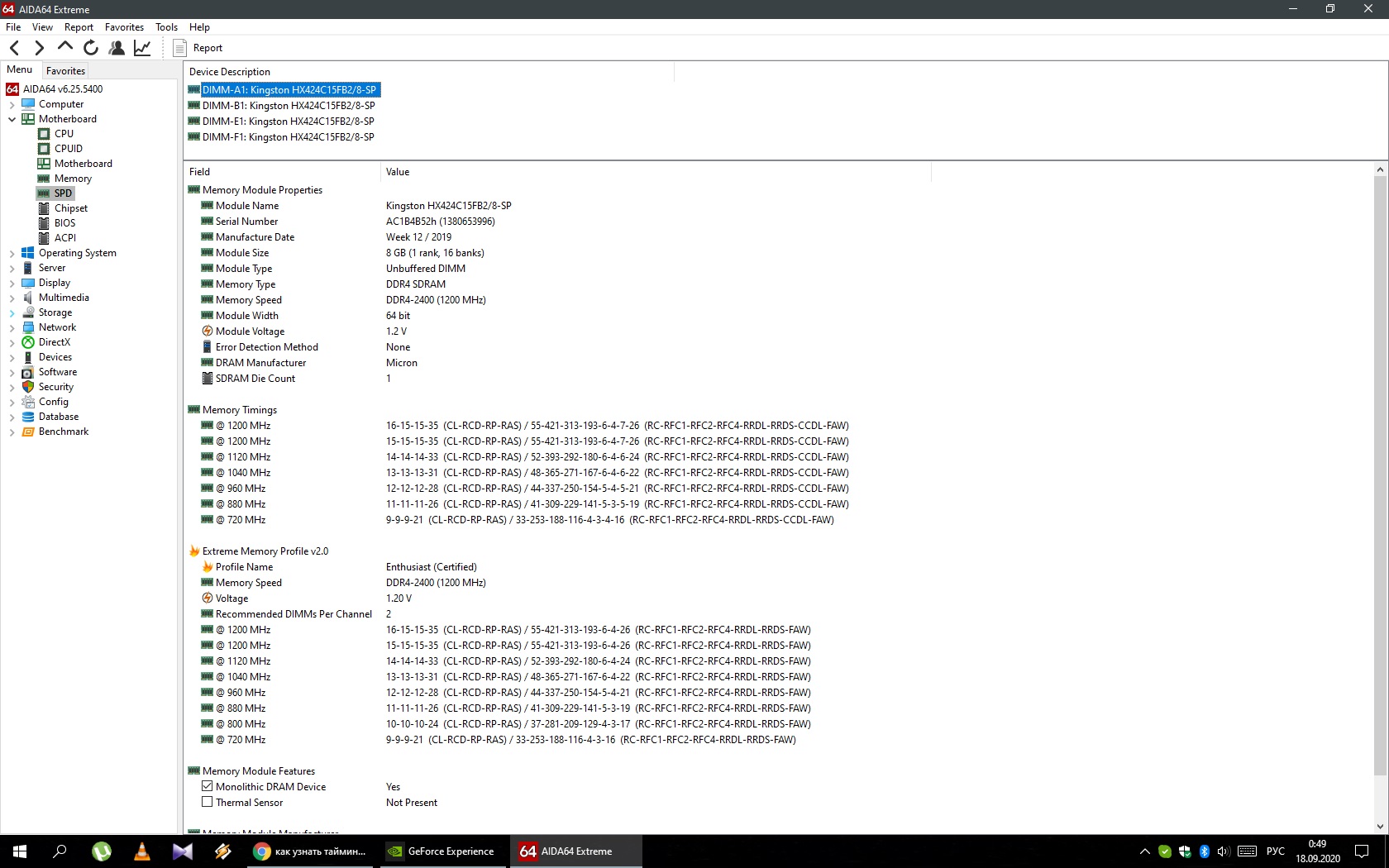Viewport: 1389px width, 868px height.
Task: Click the Config icon in tree
Action: (28, 402)
